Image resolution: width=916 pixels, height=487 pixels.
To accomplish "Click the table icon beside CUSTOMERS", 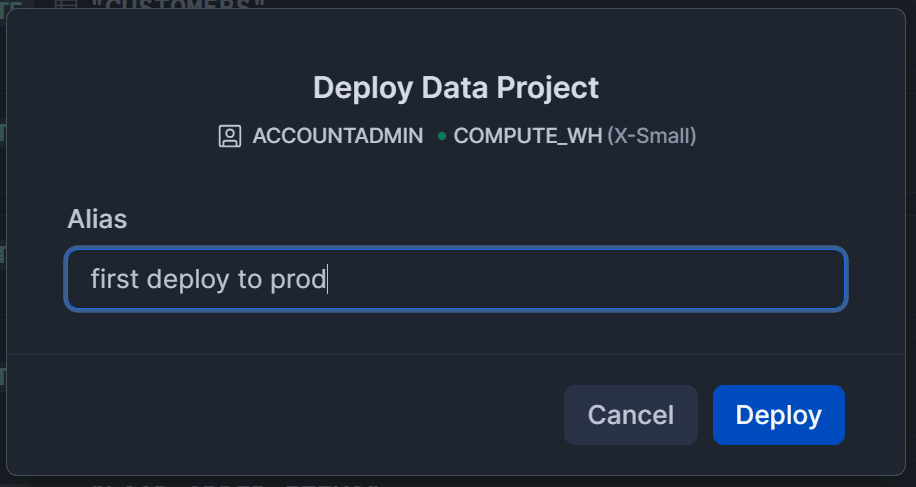I will [x=66, y=5].
